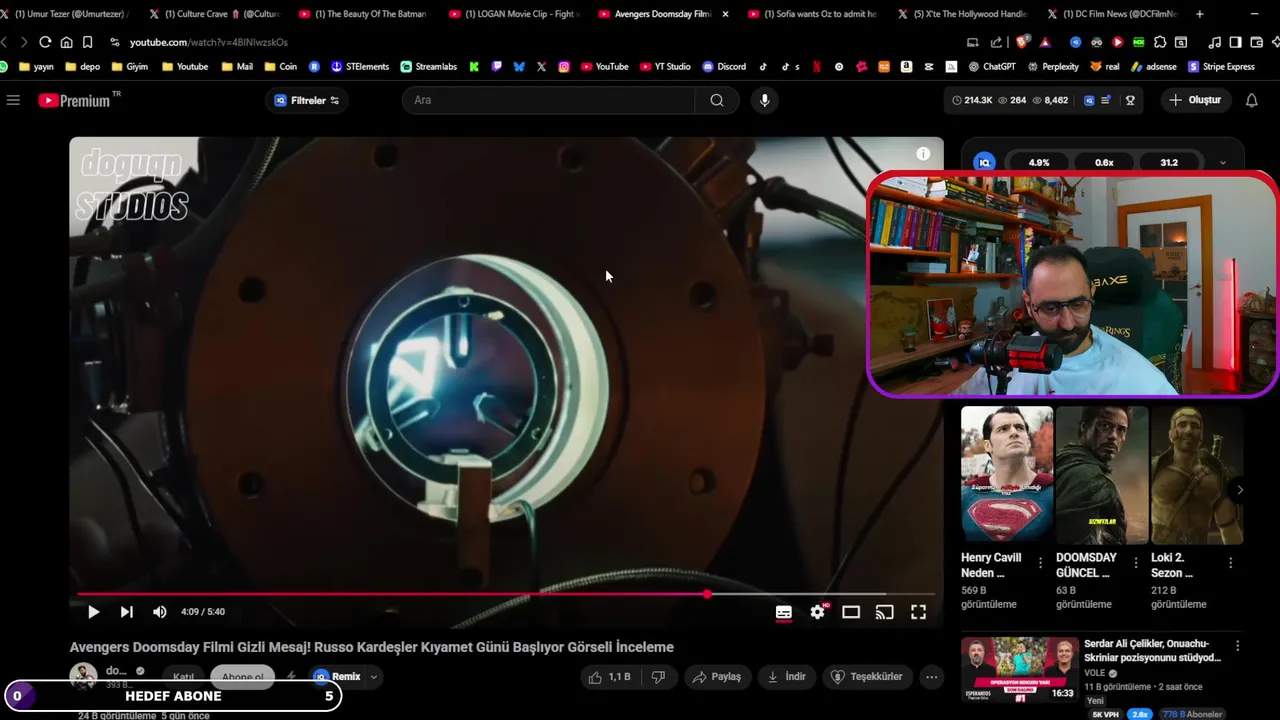Expand the dropdown next to Remix
The width and height of the screenshot is (1280, 720).
click(x=374, y=677)
